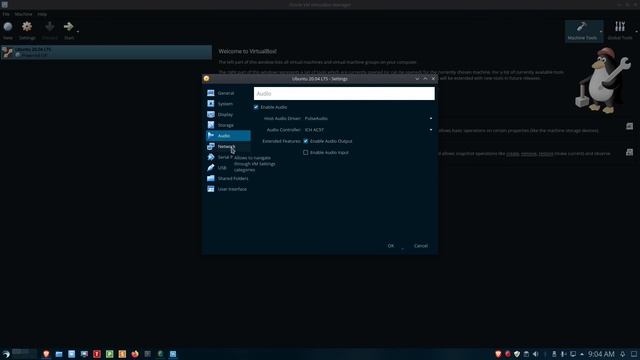Open Global Tools in the manager window
Viewport: 640px width, 360px height.
(x=620, y=31)
